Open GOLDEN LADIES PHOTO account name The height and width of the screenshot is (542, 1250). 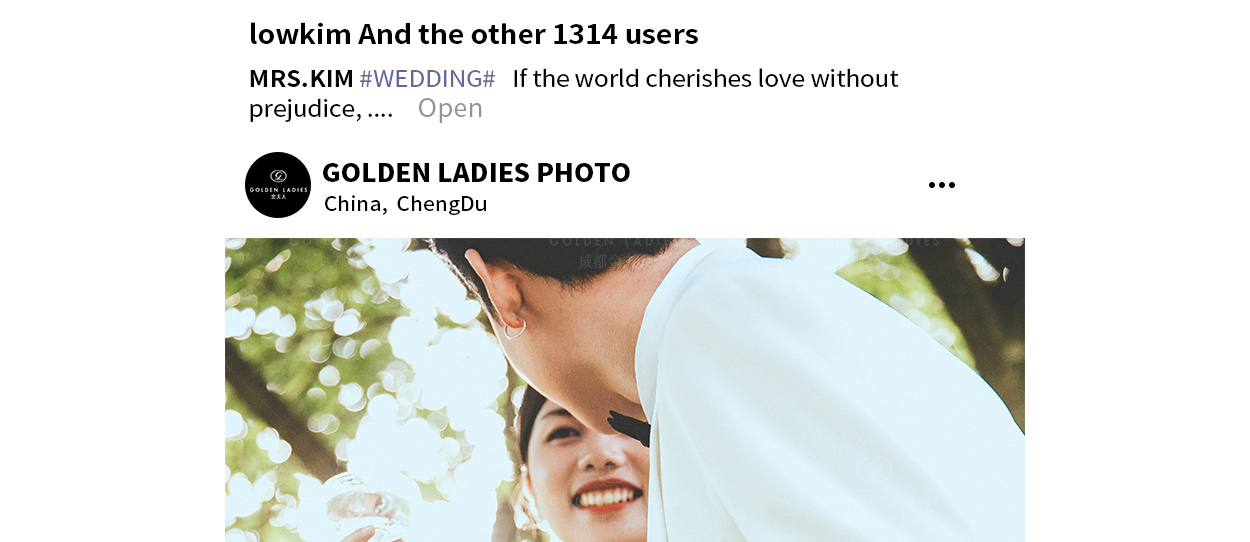pos(476,172)
